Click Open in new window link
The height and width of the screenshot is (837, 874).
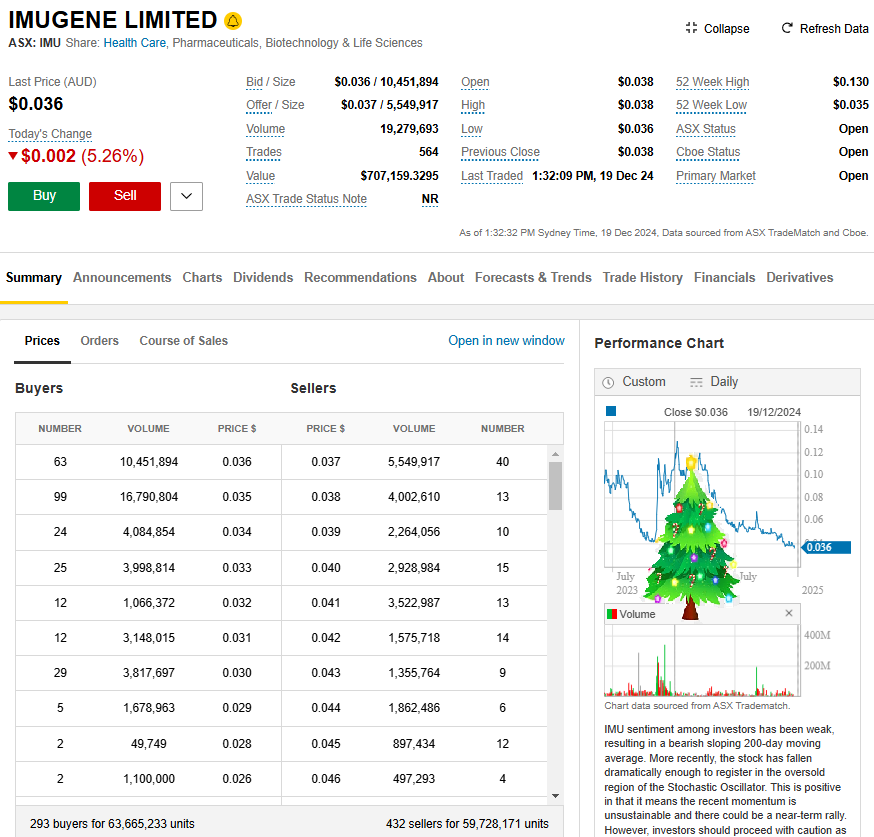507,340
